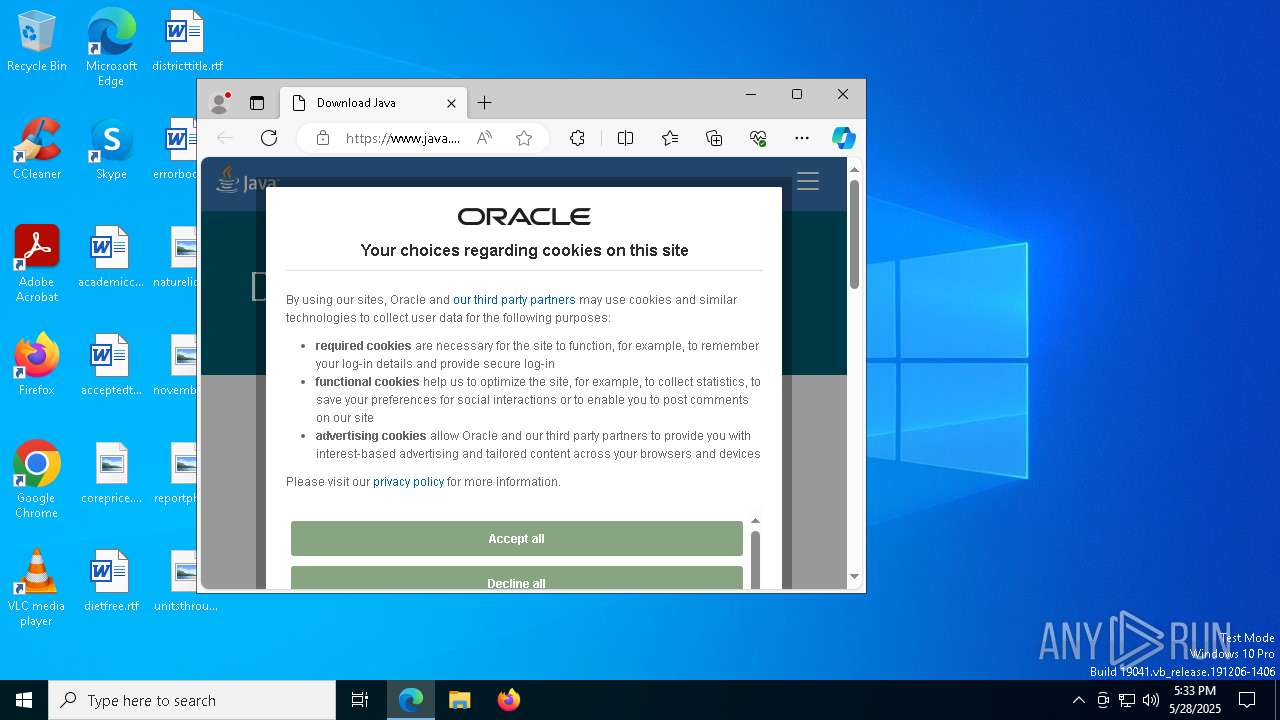Open Browser essentials heart icon
The width and height of the screenshot is (1280, 720).
(x=758, y=138)
